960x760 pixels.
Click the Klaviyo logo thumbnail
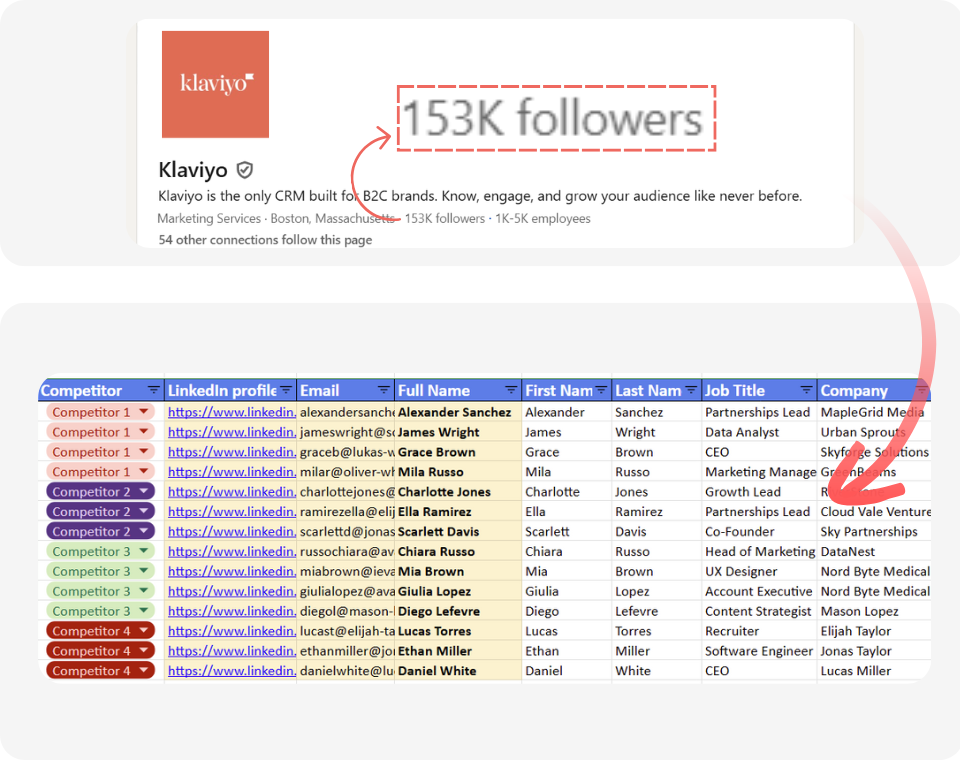pos(215,85)
